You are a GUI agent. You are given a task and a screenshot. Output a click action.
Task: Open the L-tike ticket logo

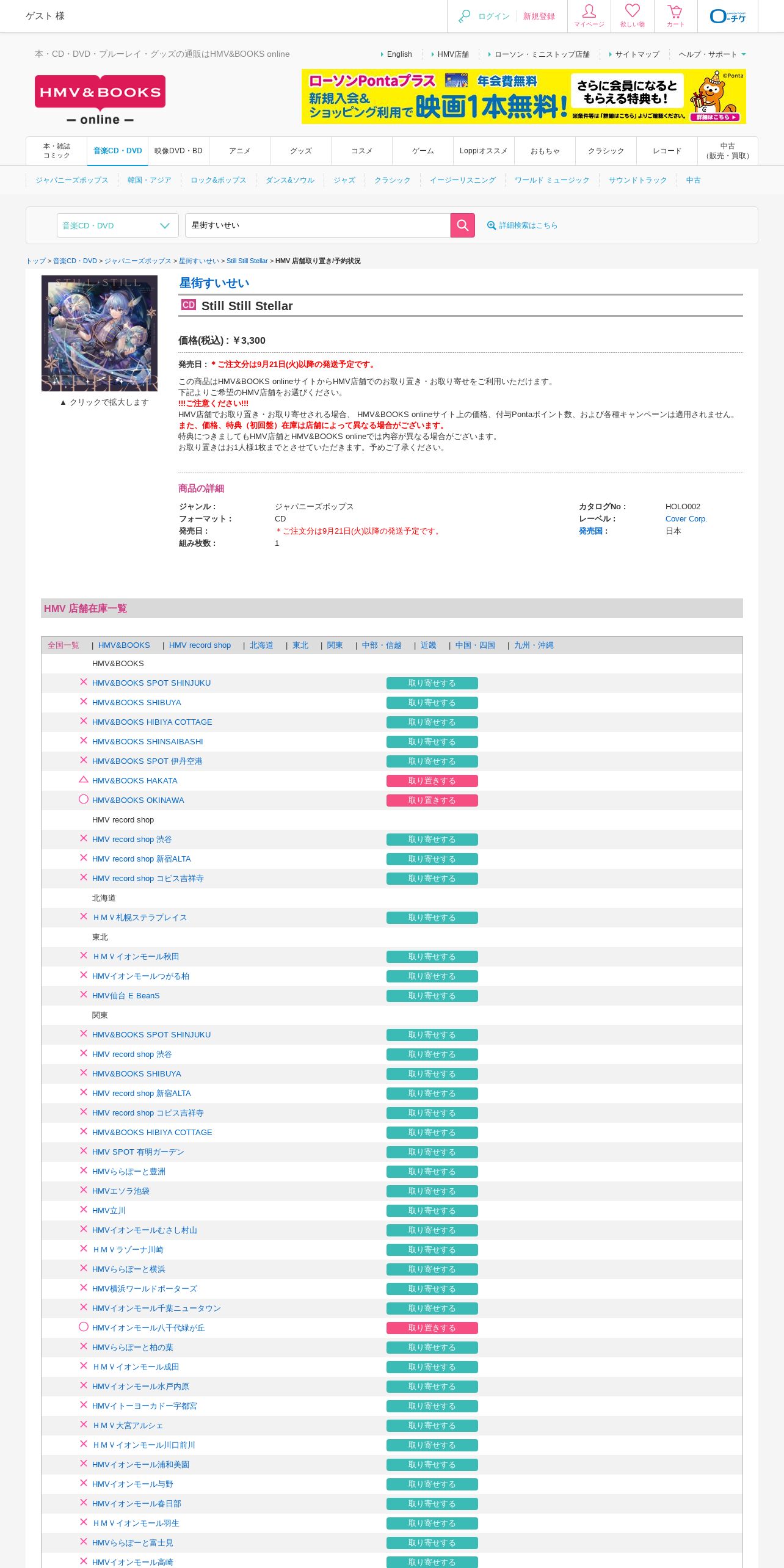[x=728, y=16]
